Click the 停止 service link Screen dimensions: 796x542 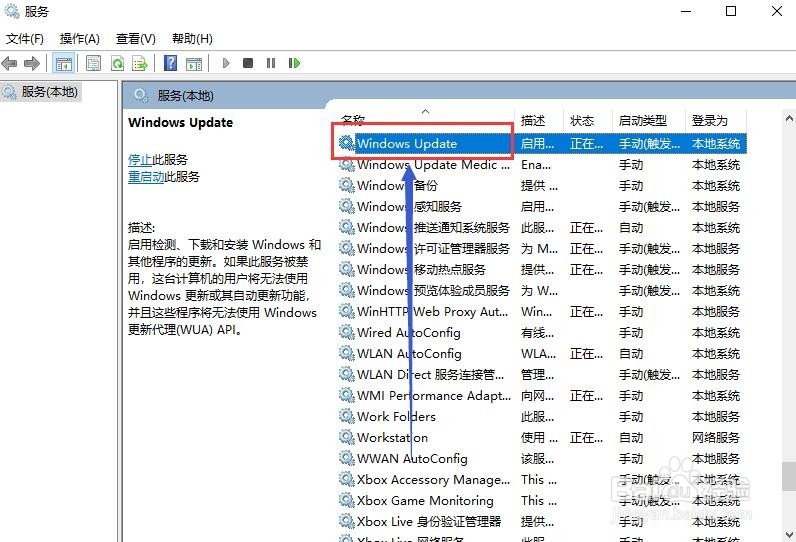coord(140,159)
